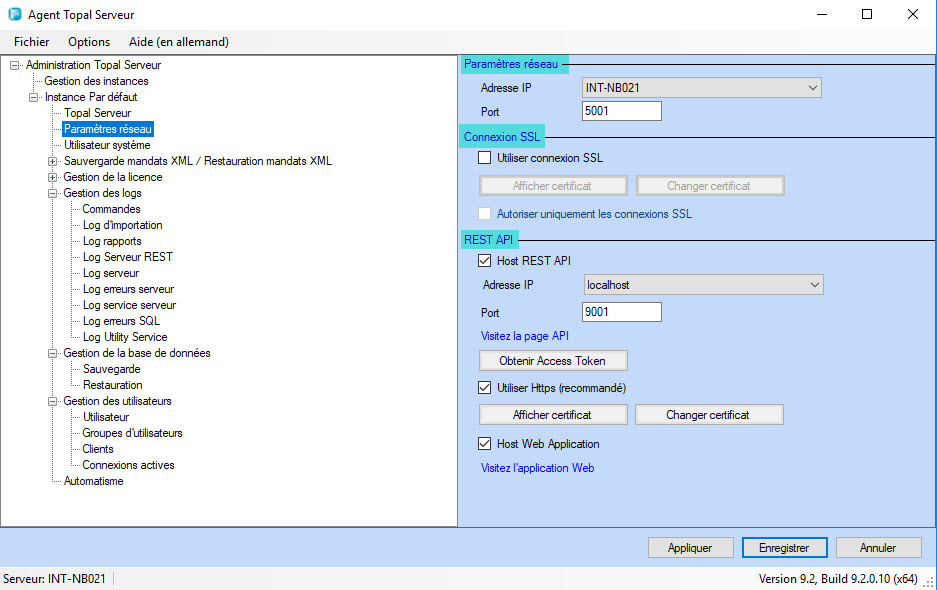The width and height of the screenshot is (937, 590).
Task: Click the Obtenir Access Token button
Action: coord(554,361)
